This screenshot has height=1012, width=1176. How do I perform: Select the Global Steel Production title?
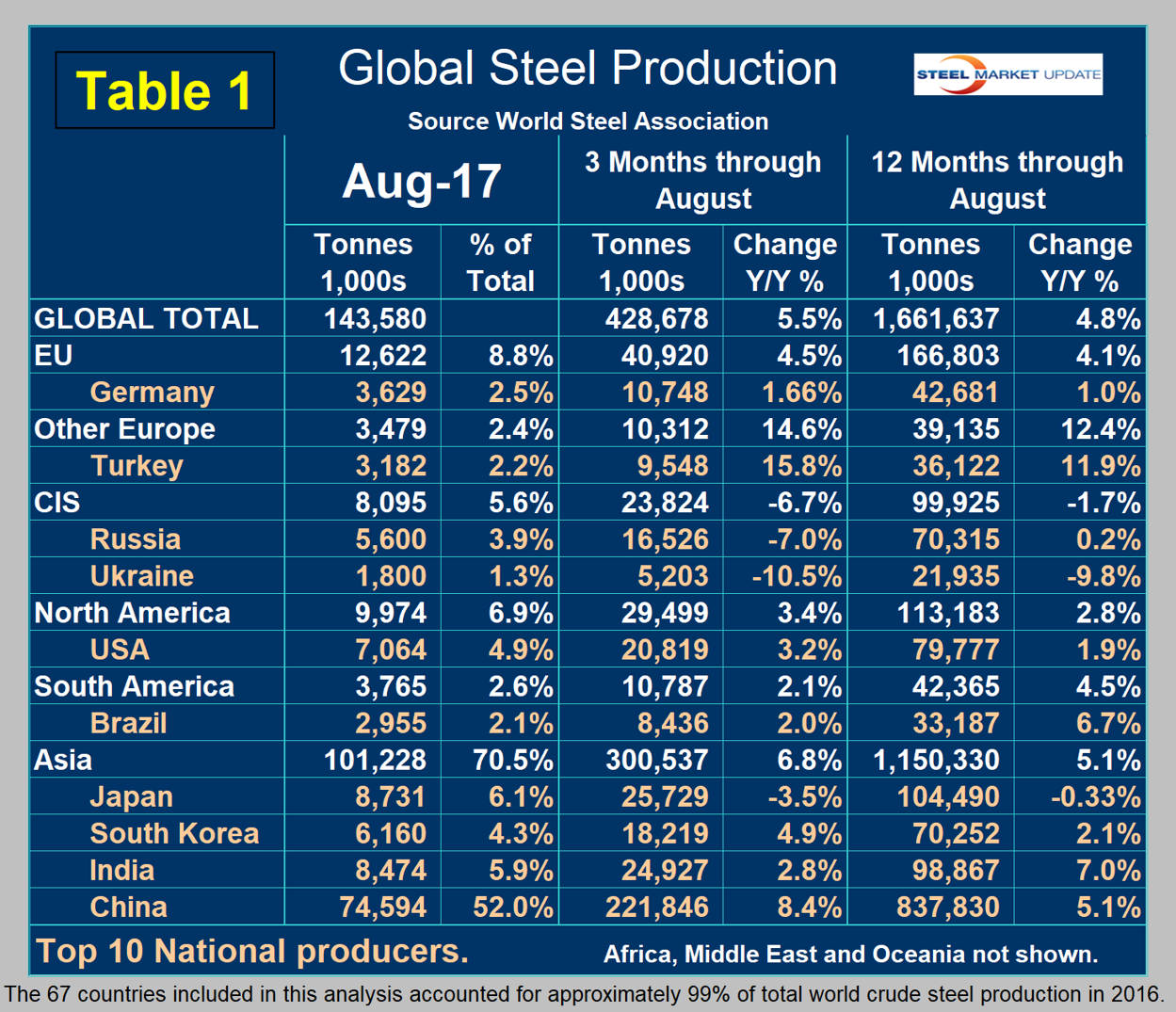[588, 69]
